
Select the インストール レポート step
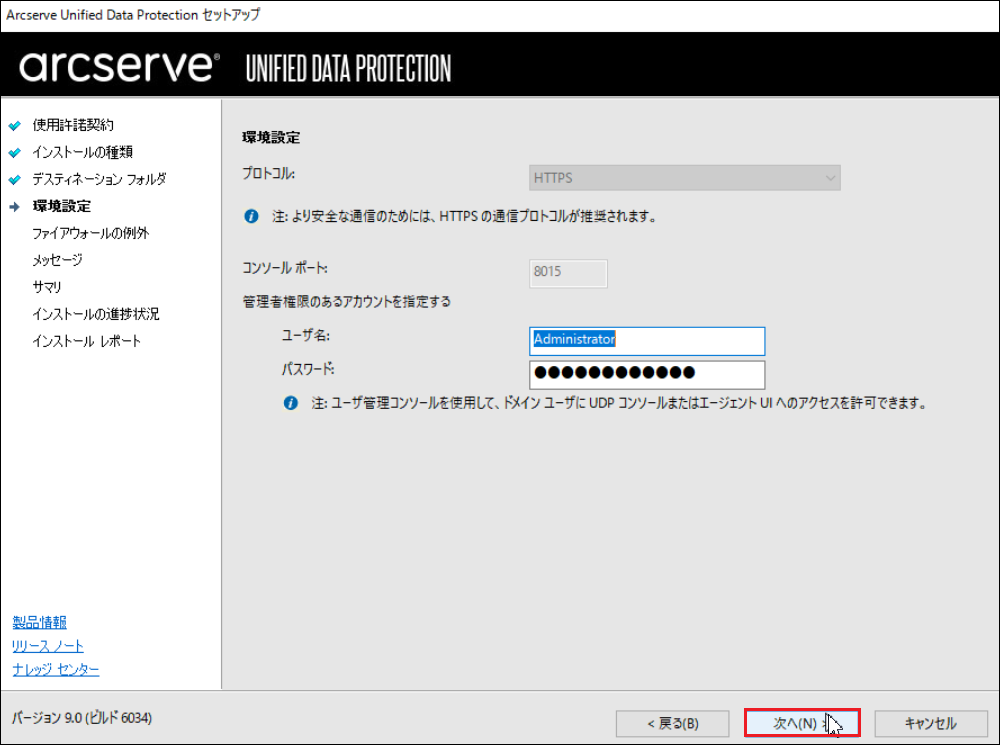(x=86, y=341)
